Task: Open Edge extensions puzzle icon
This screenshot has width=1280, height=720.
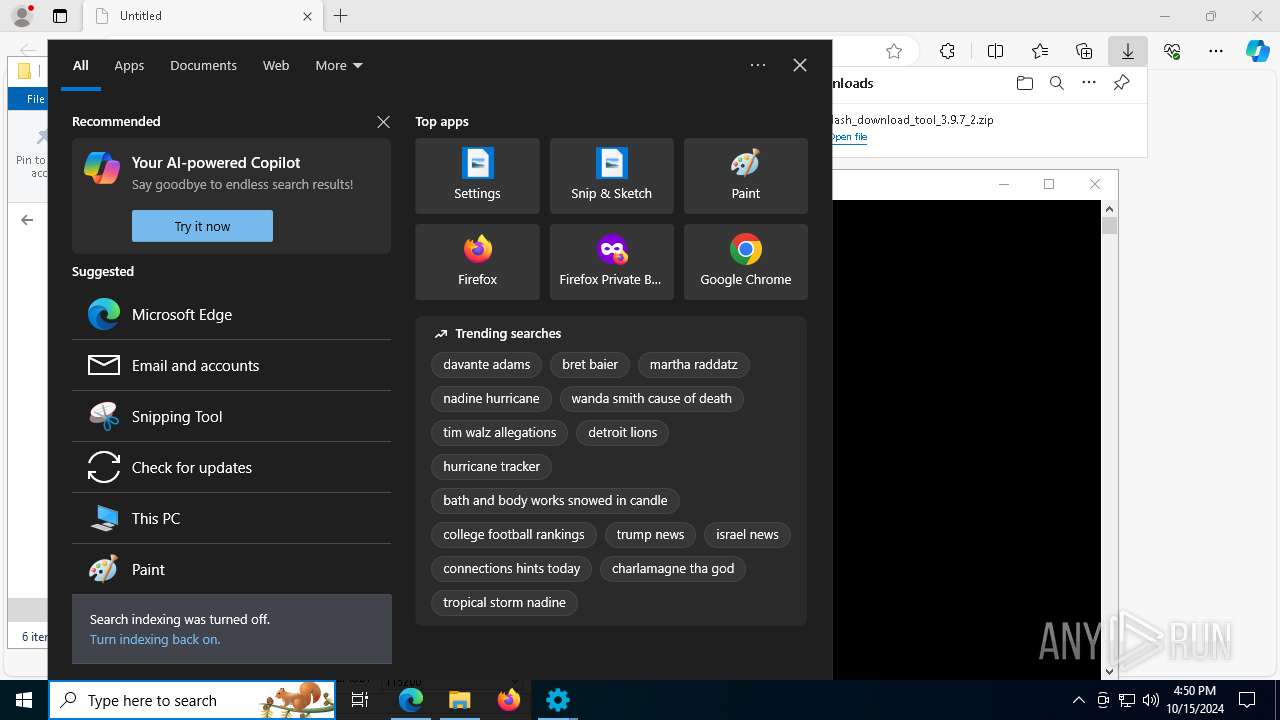Action: click(x=947, y=51)
